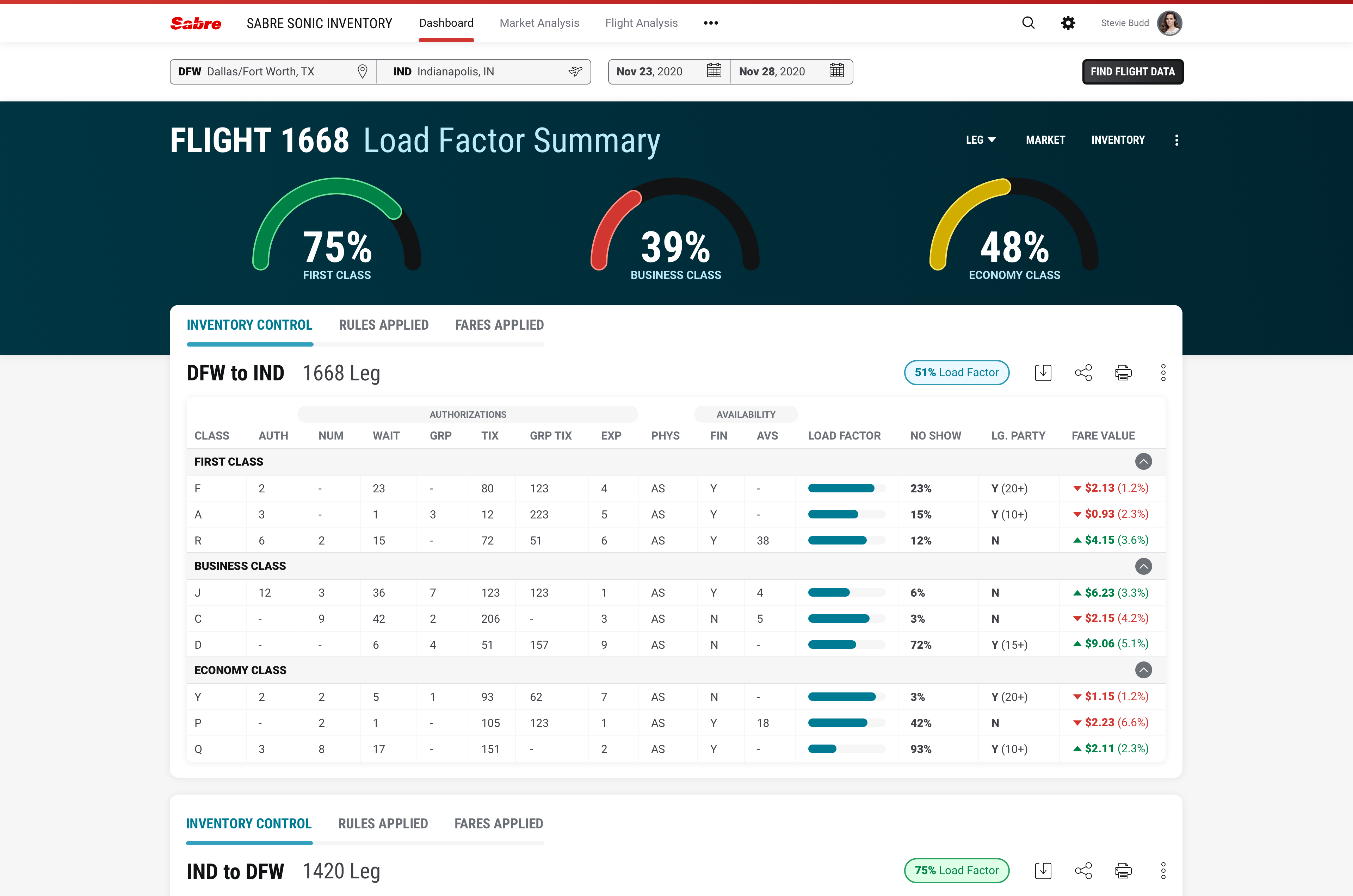Click Stevie Budd profile avatar
Image resolution: width=1353 pixels, height=896 pixels.
point(1169,23)
